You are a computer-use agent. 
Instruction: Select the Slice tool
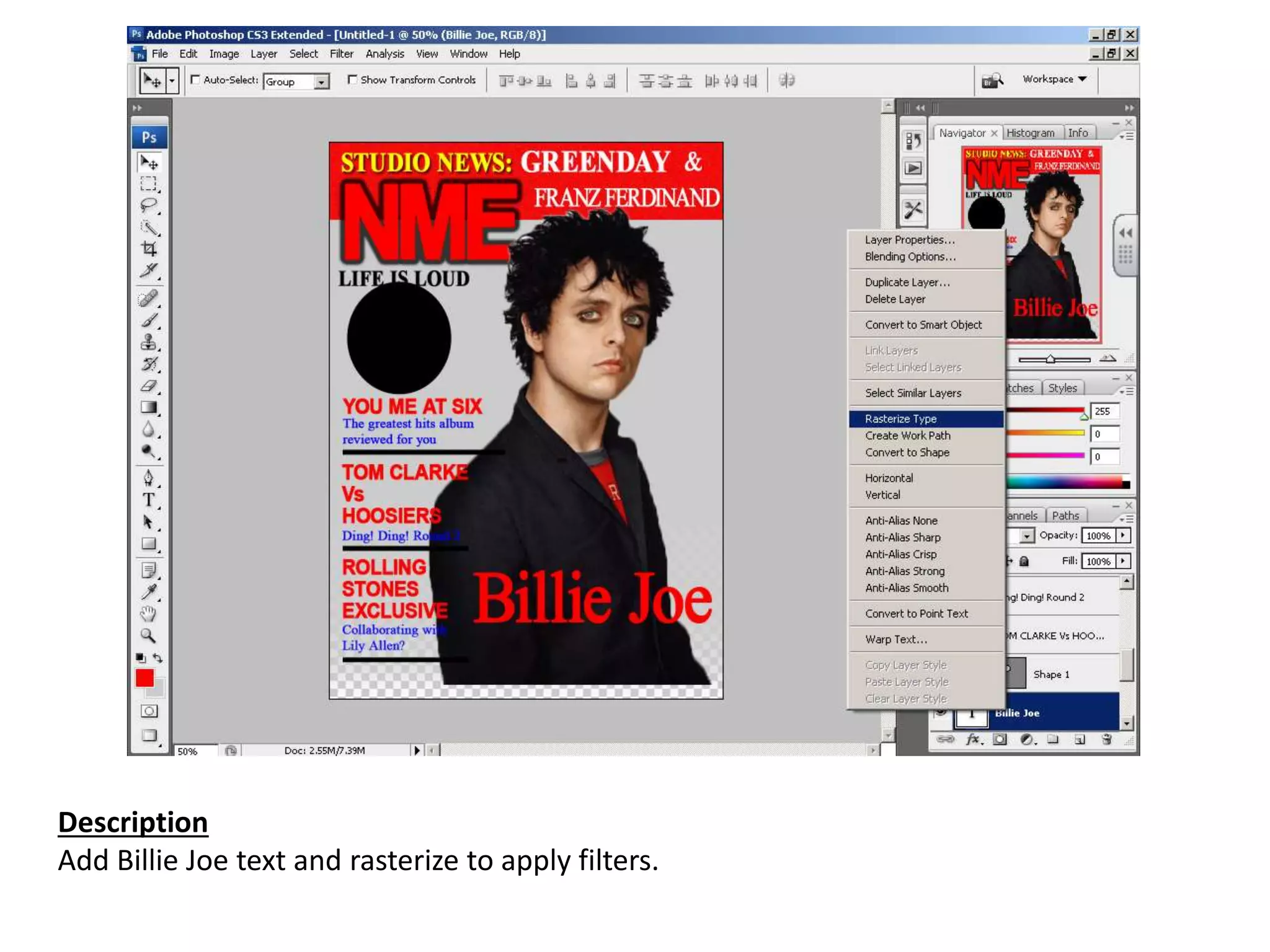pos(149,271)
